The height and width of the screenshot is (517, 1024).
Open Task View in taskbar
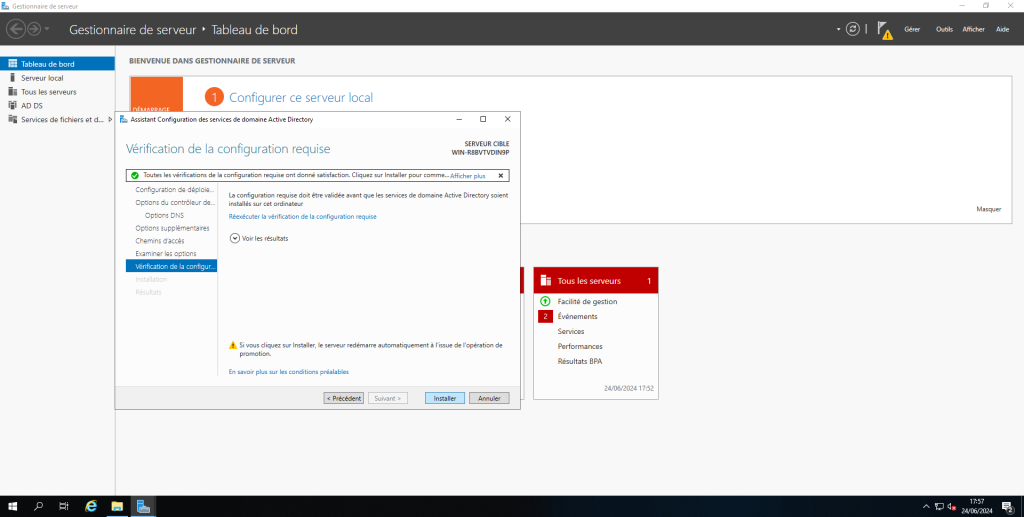click(65, 506)
